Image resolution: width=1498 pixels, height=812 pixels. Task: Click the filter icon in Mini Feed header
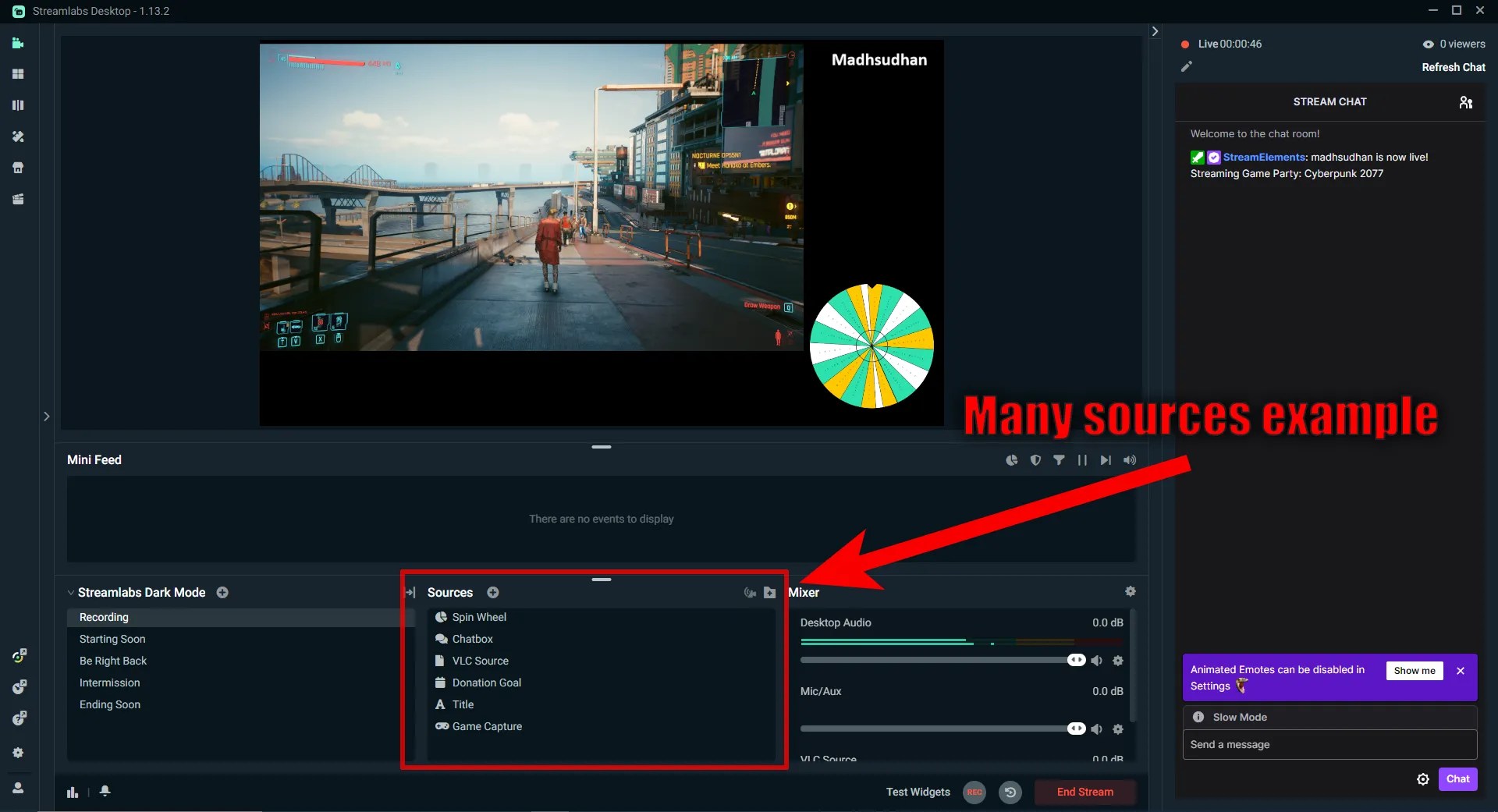tap(1059, 460)
